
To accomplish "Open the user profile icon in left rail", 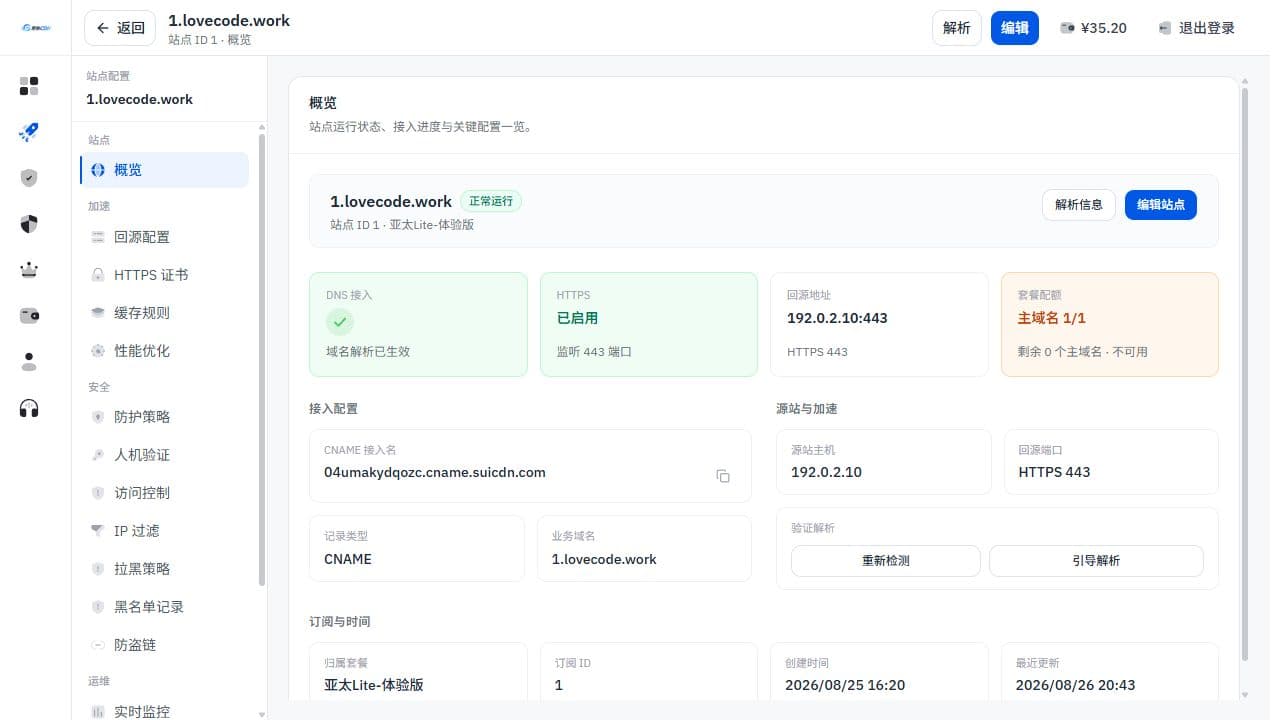I will [29, 362].
